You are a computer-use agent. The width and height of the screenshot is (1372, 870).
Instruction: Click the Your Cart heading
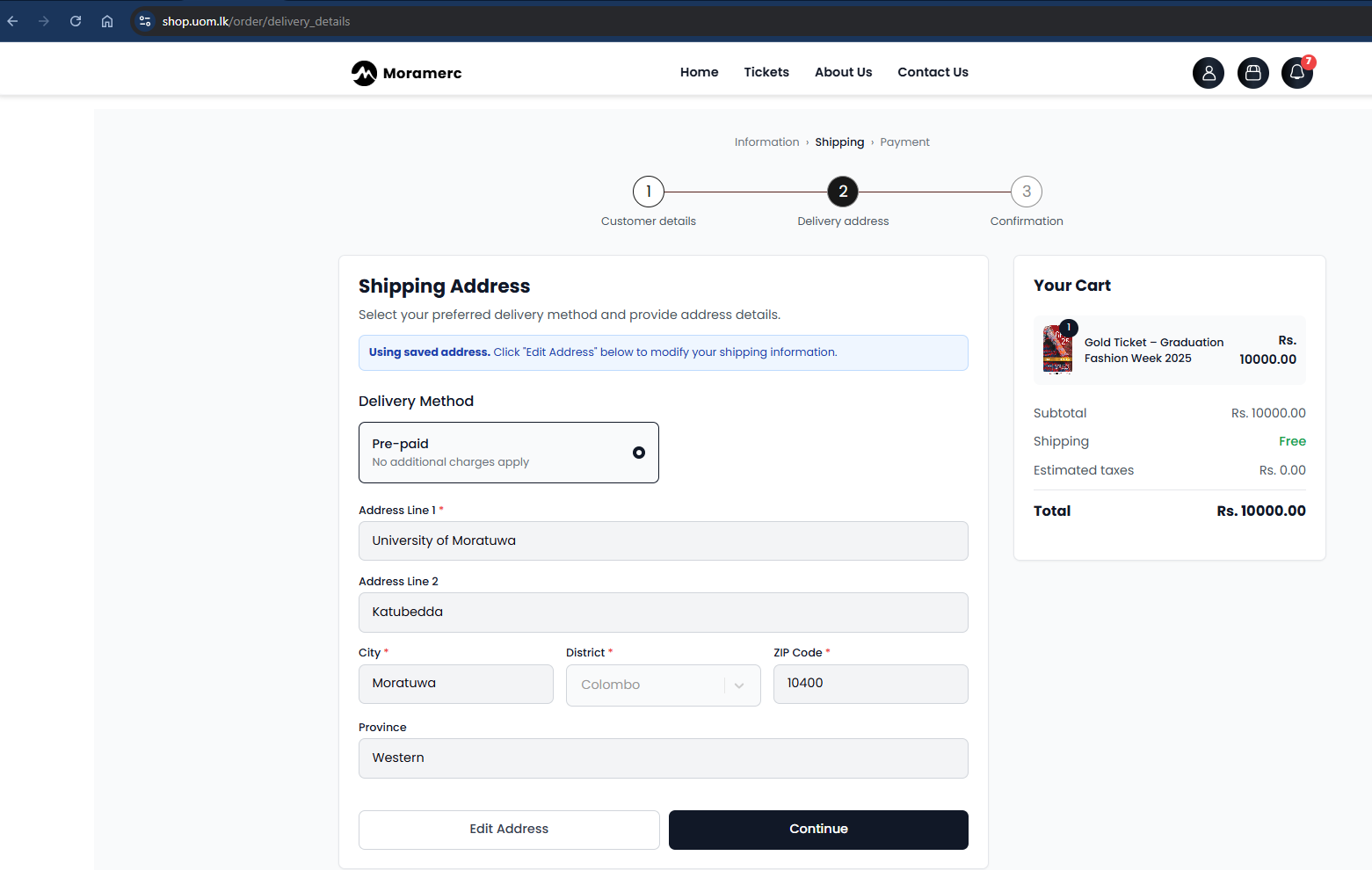[x=1072, y=286]
